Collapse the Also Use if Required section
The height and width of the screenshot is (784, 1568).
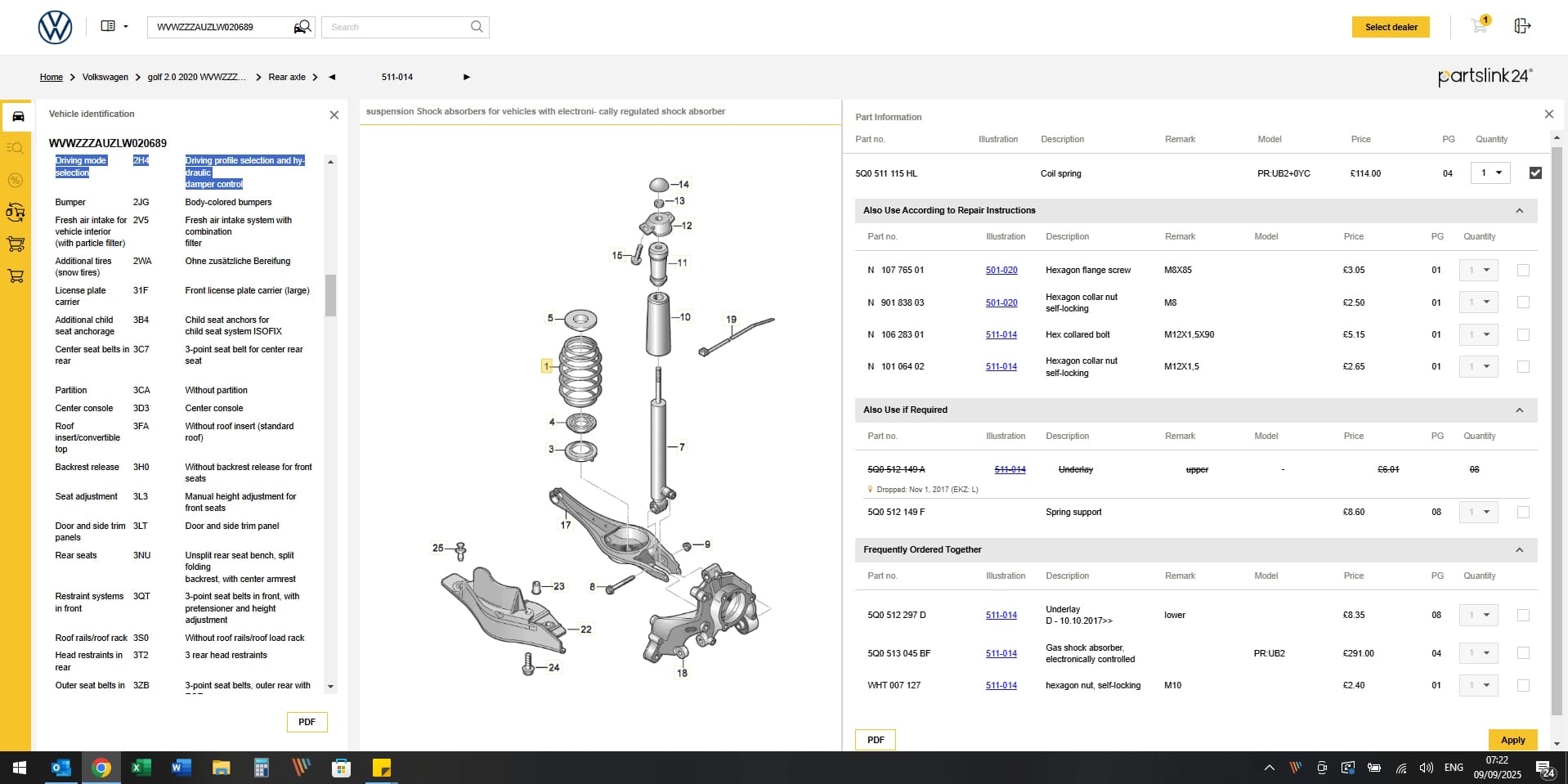1520,410
